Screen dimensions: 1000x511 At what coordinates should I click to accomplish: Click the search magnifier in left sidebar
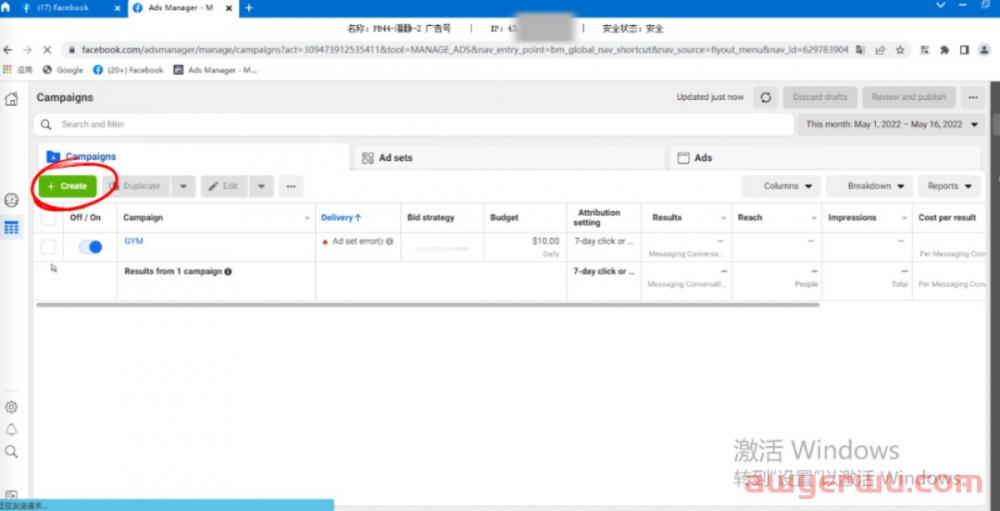[x=11, y=452]
